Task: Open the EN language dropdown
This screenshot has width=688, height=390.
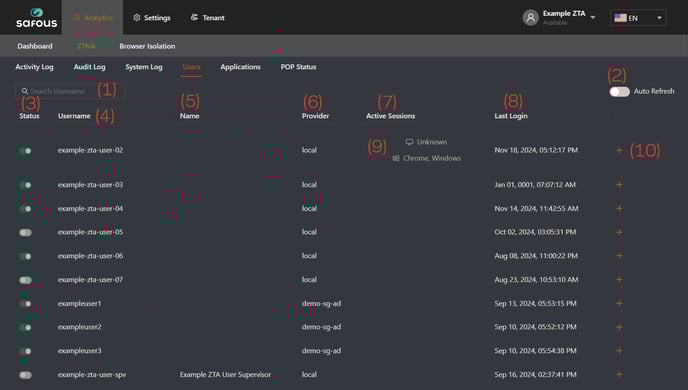Action: (x=638, y=18)
